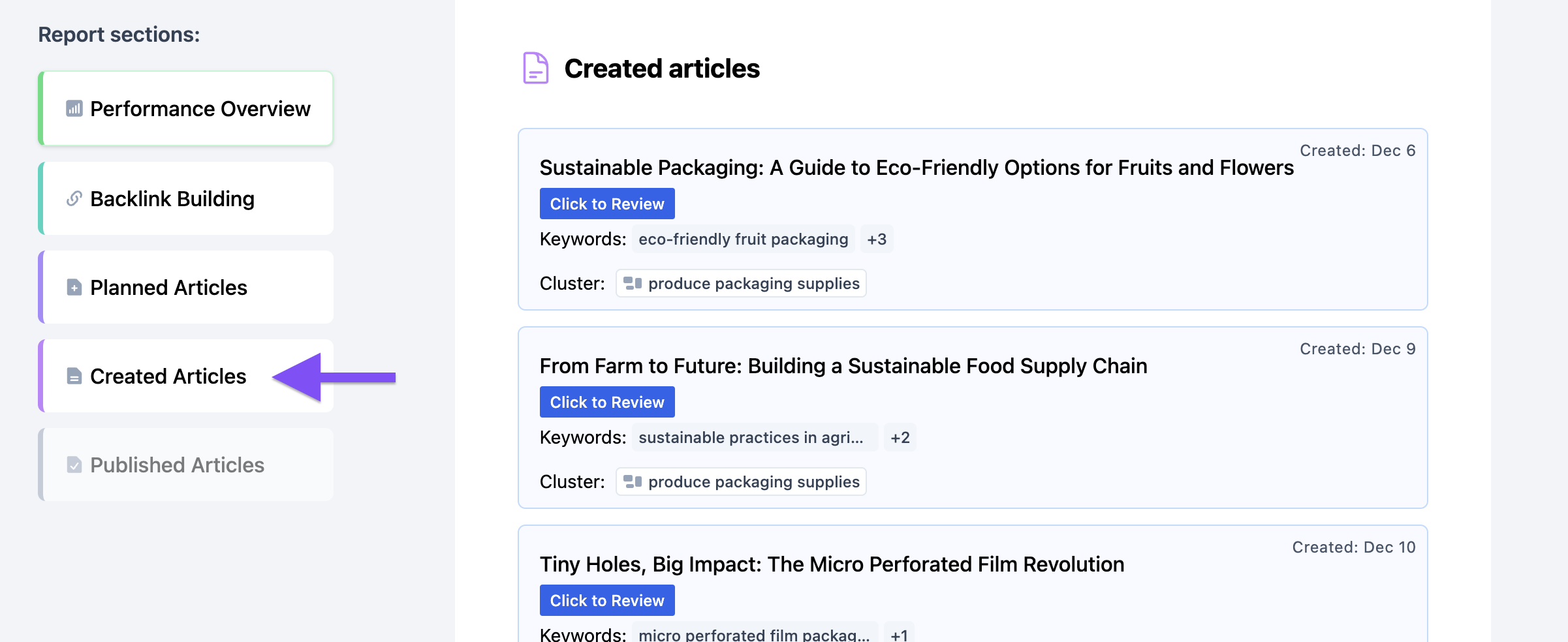Click the Published Articles checkmark icon
1568x642 pixels.
point(74,465)
